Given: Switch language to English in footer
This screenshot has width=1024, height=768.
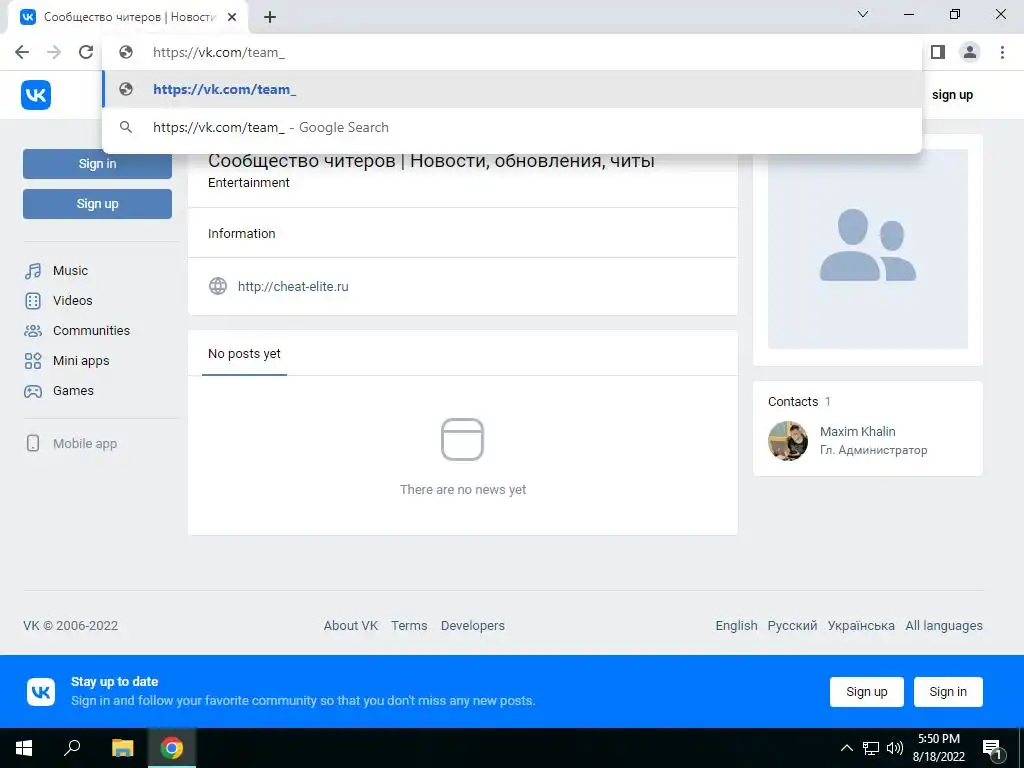Looking at the screenshot, I should point(737,626).
